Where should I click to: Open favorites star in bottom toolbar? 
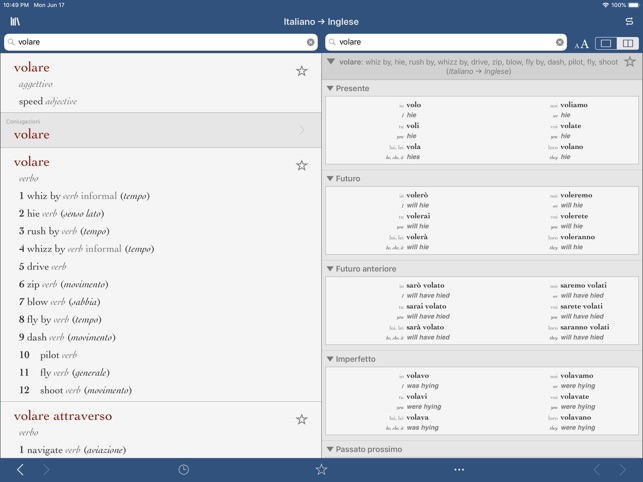321,470
